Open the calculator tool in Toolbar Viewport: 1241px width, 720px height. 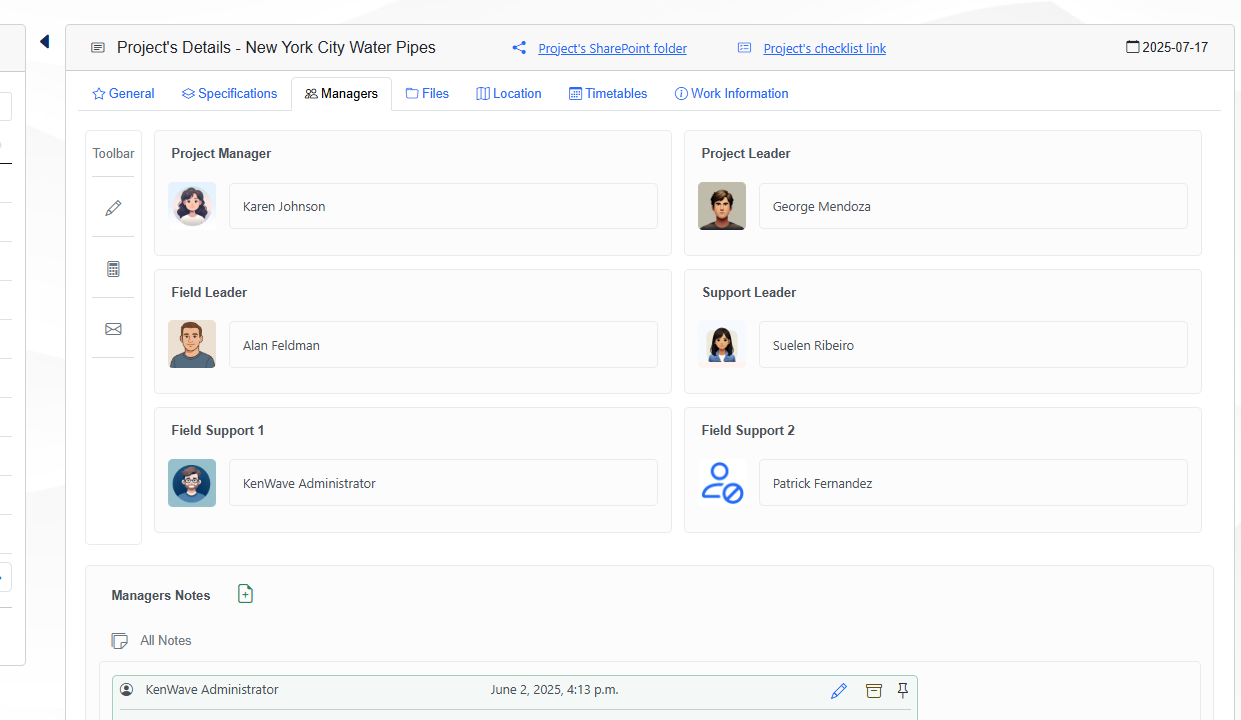[113, 269]
